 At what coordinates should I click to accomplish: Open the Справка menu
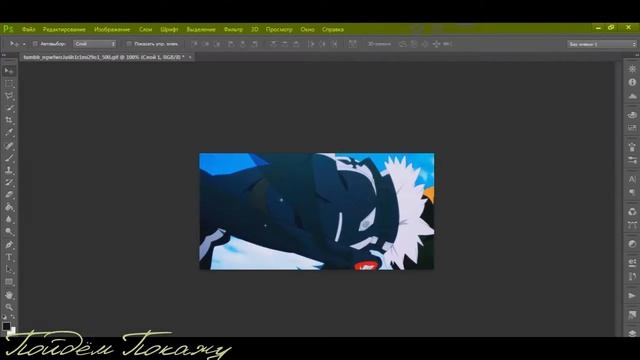pyautogui.click(x=333, y=29)
